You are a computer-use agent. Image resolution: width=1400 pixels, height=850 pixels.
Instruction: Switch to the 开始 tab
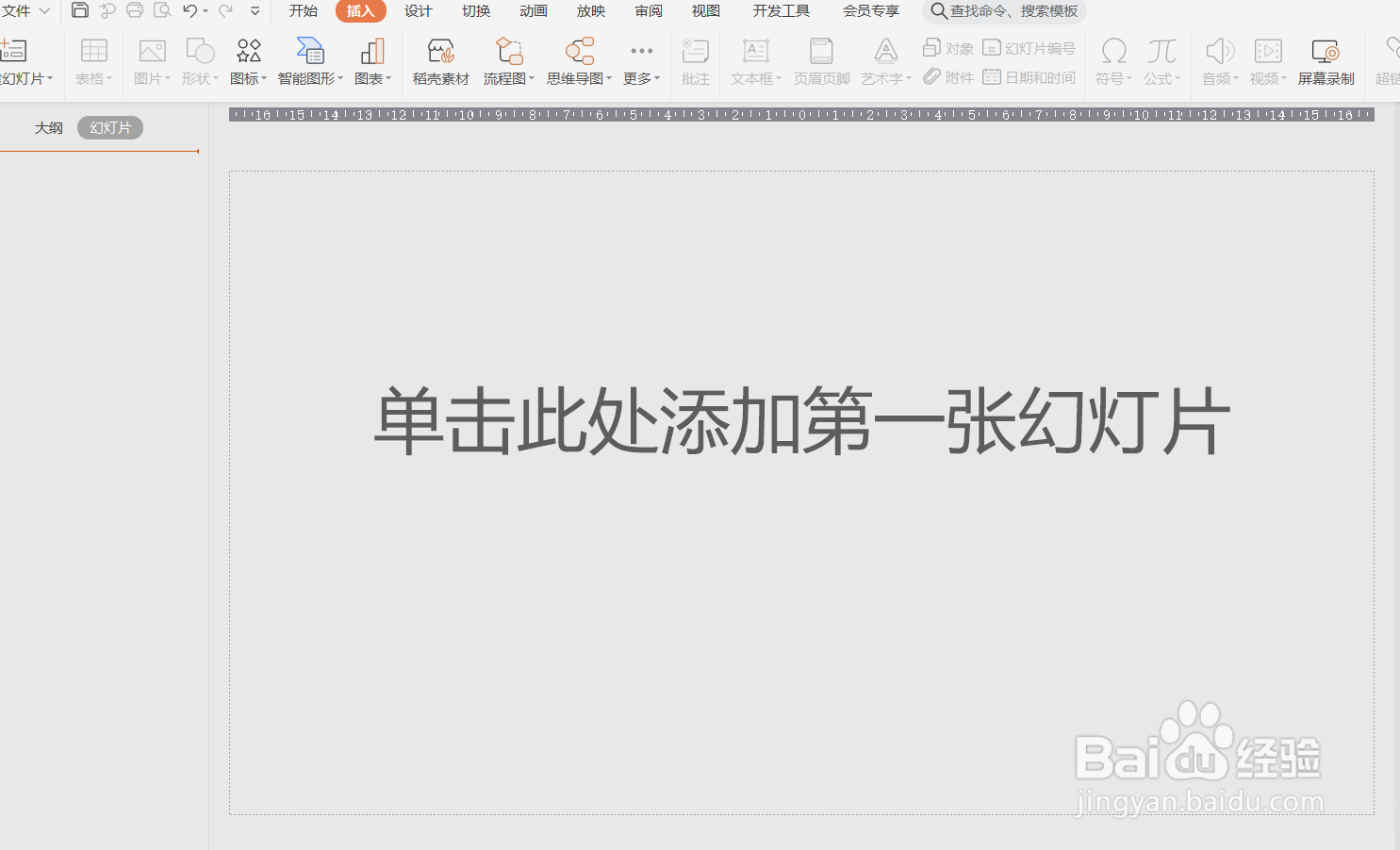point(304,10)
